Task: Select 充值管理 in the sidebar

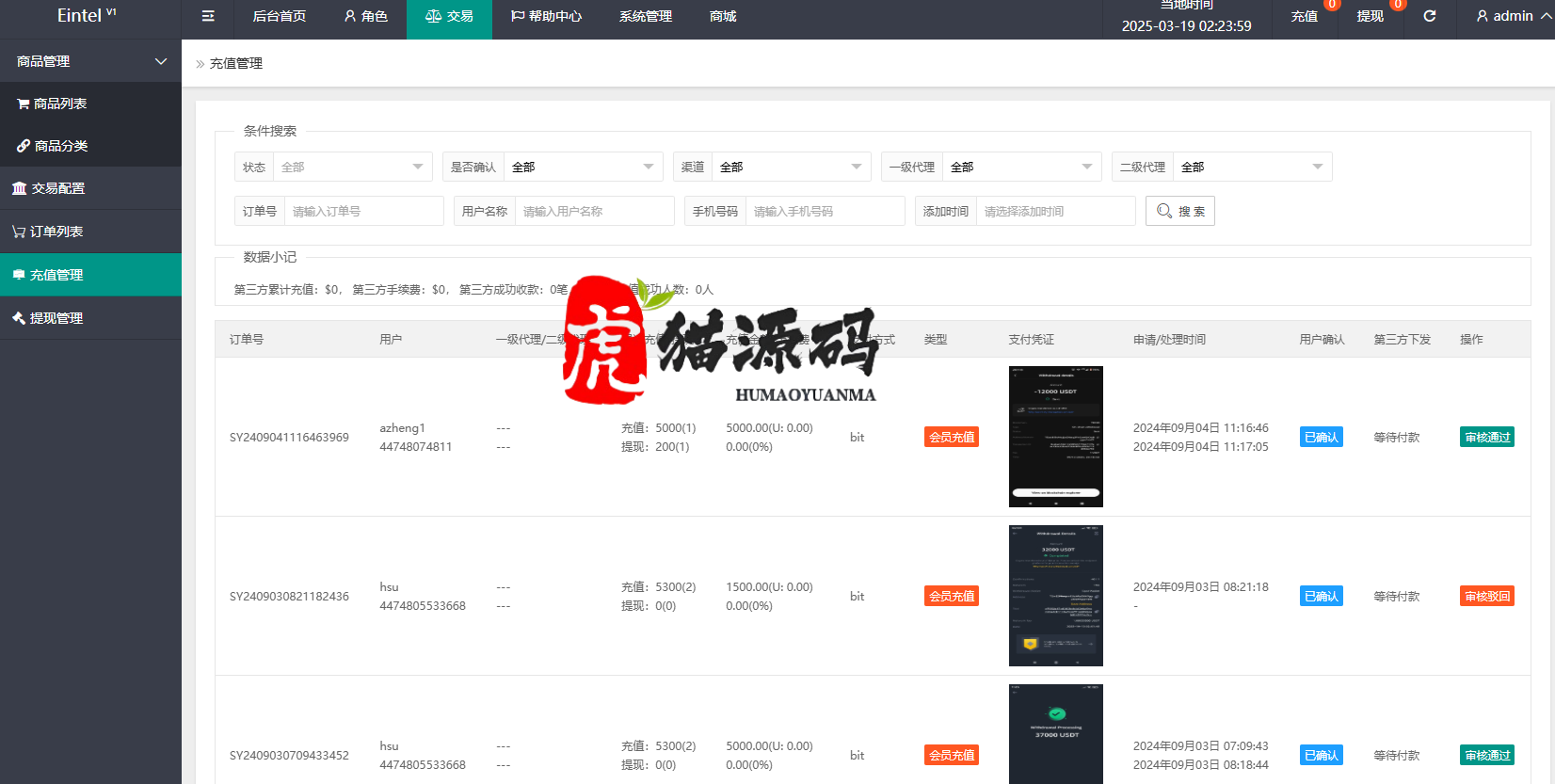Action: pos(90,275)
